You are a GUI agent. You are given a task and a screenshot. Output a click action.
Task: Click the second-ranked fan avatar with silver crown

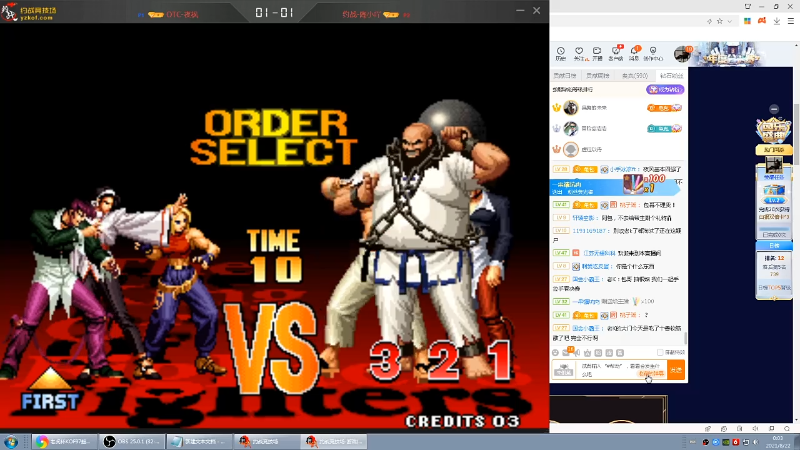point(570,129)
